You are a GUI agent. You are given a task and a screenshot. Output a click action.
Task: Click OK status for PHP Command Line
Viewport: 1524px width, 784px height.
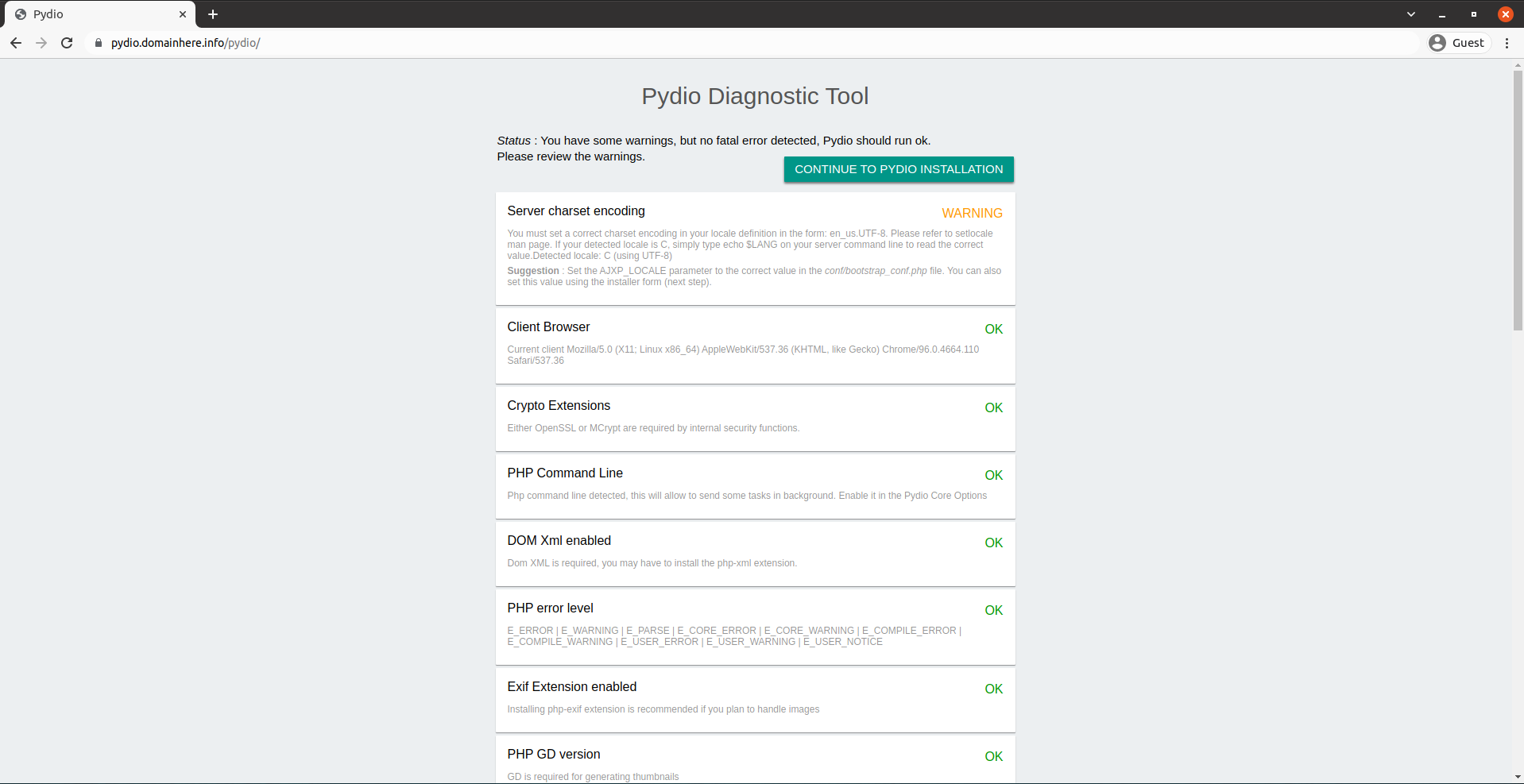pyautogui.click(x=993, y=475)
